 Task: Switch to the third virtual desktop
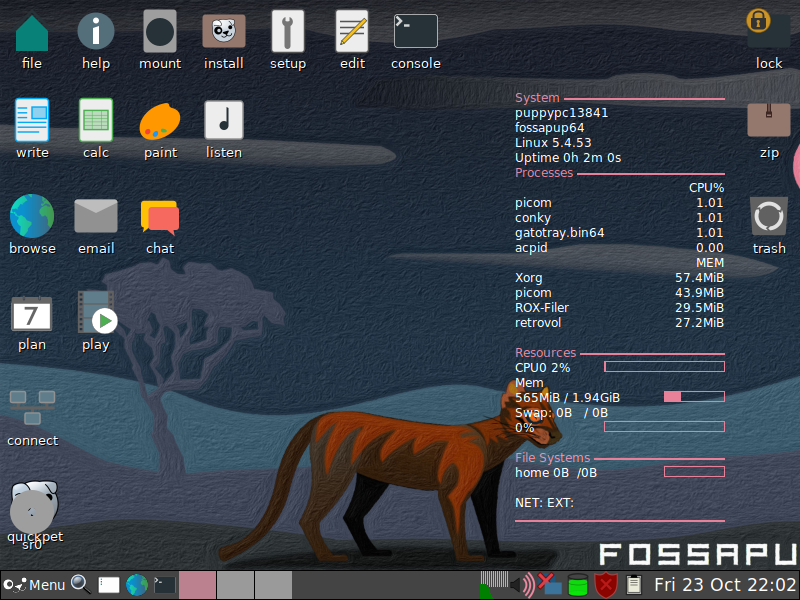273,585
